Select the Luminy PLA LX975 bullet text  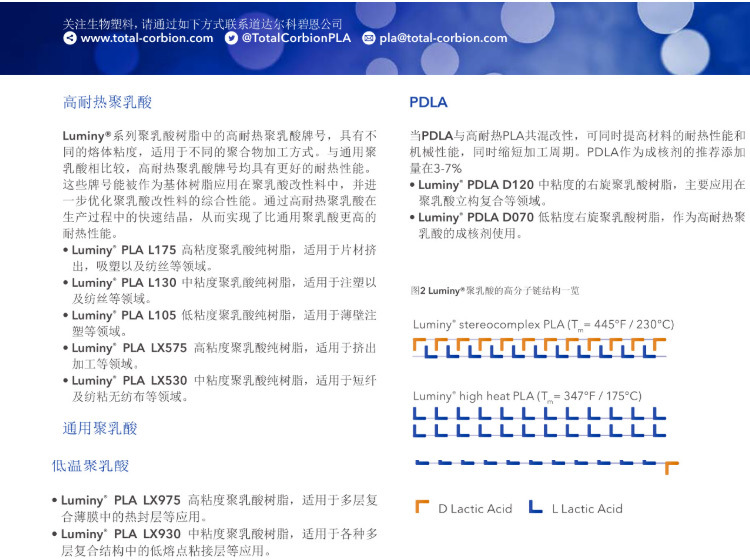pos(215,508)
